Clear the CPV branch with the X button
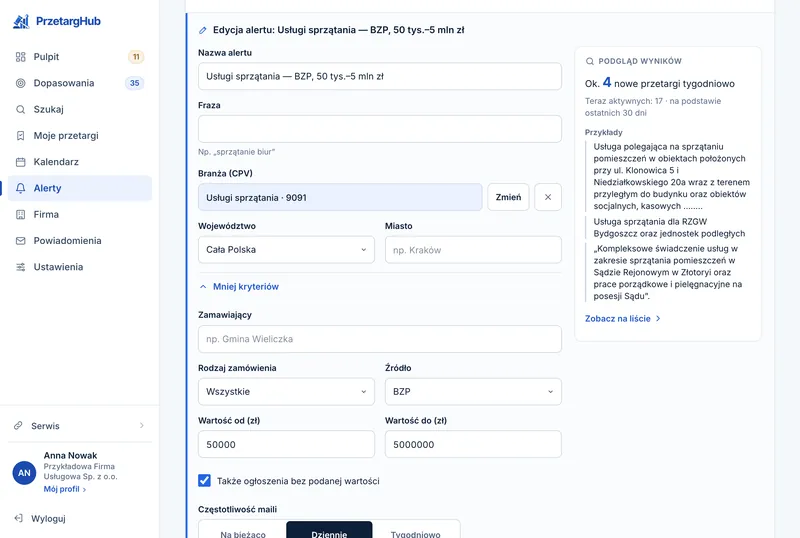The width and height of the screenshot is (800, 538). click(x=548, y=197)
